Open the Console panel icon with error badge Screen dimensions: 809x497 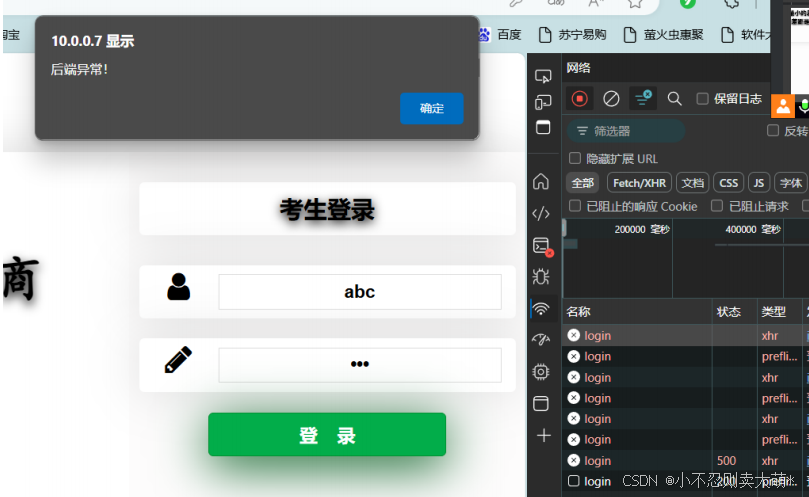point(542,246)
